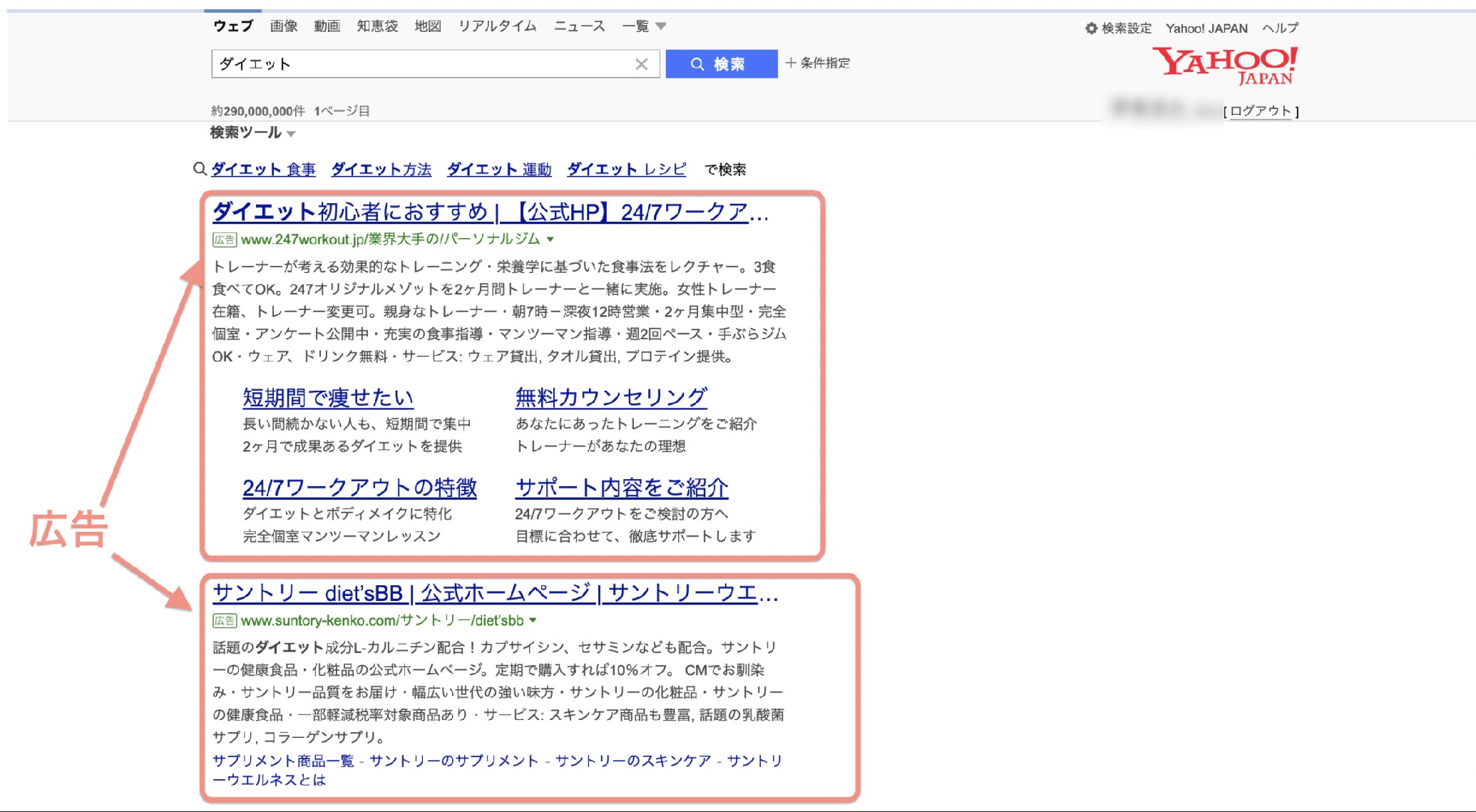Viewport: 1476px width, 812px height.
Task: Expand the 247workout.jp URL dropdown arrow
Action: point(550,240)
